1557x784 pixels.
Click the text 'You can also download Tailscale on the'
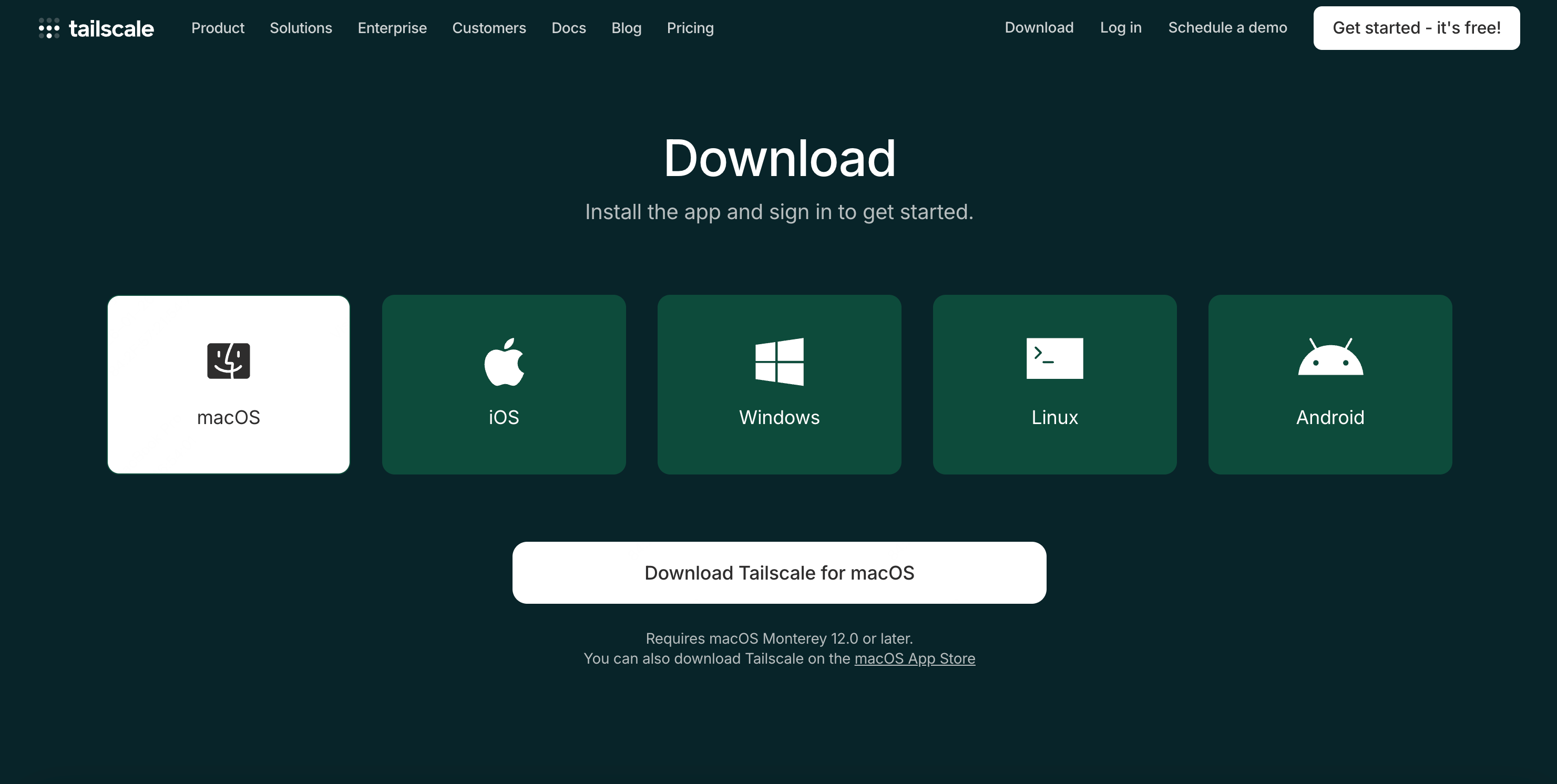(717, 658)
